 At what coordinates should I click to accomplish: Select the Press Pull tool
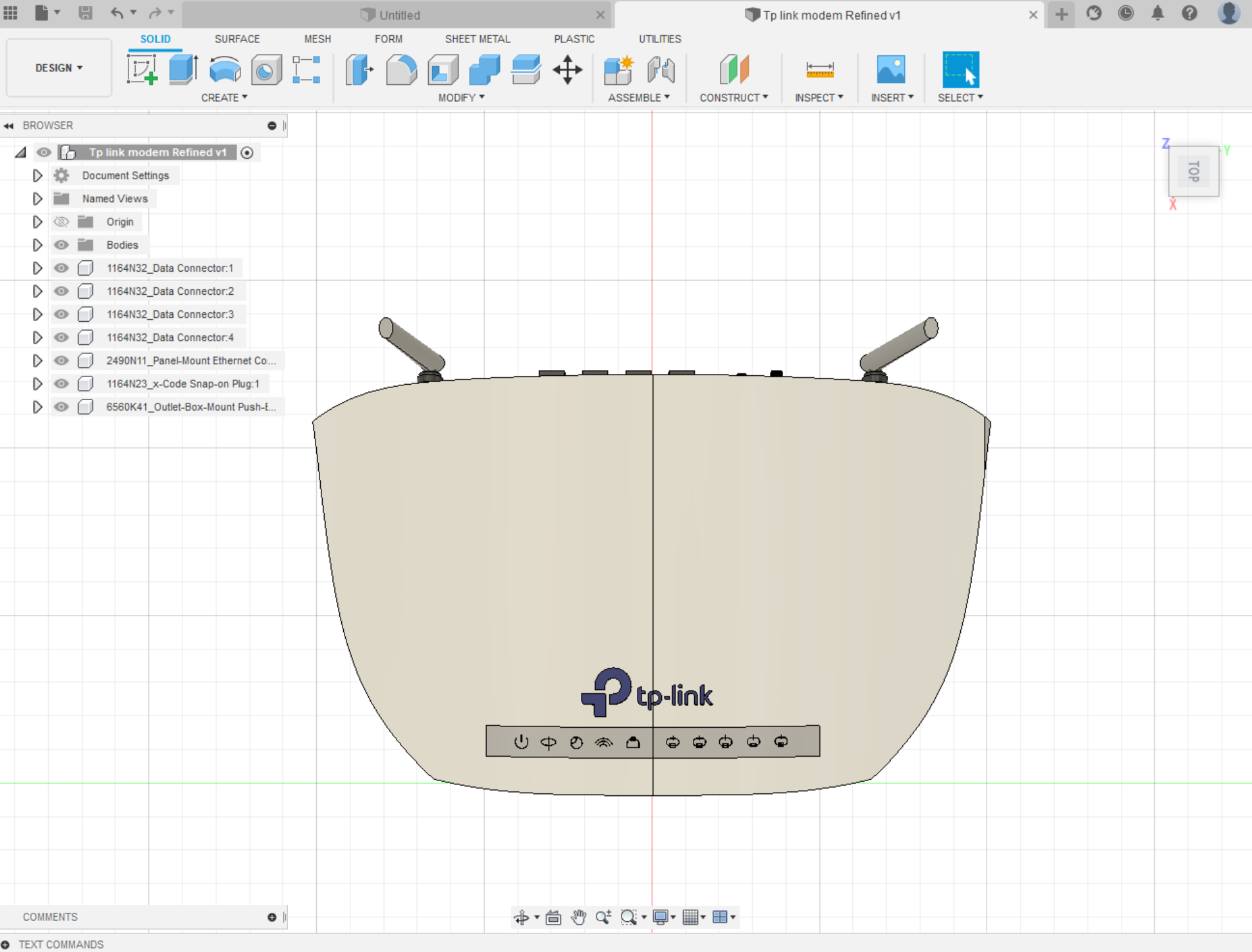359,69
